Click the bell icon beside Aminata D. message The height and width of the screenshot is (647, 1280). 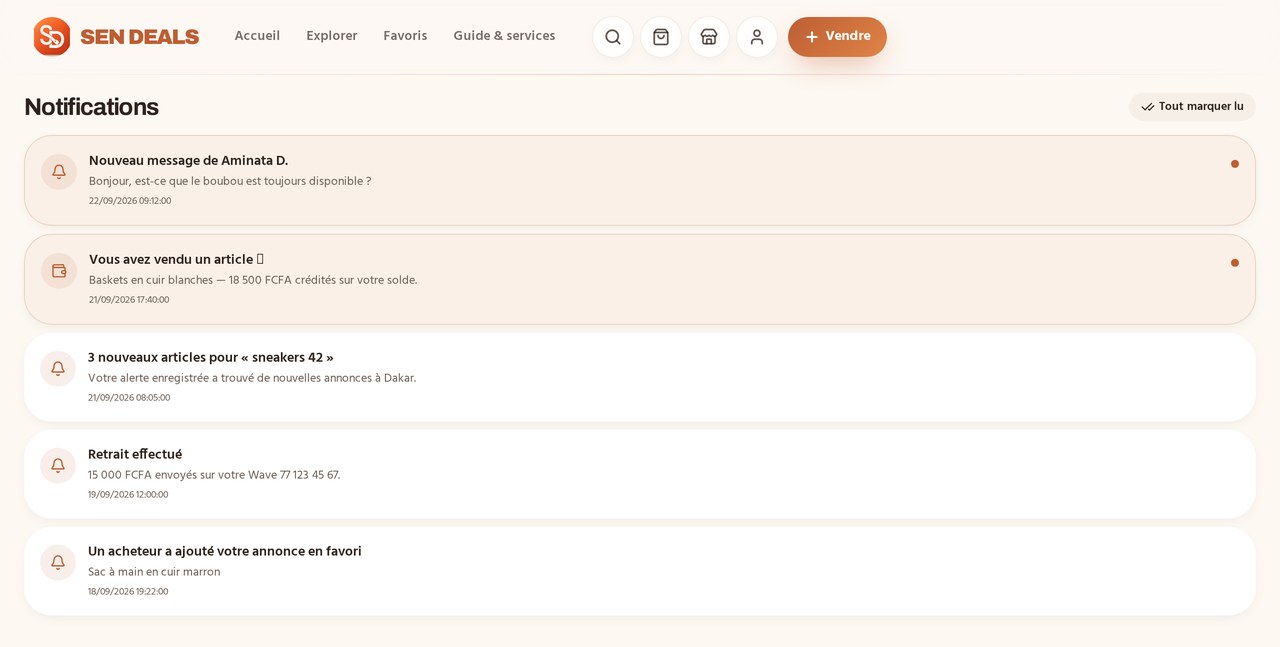[x=59, y=172]
